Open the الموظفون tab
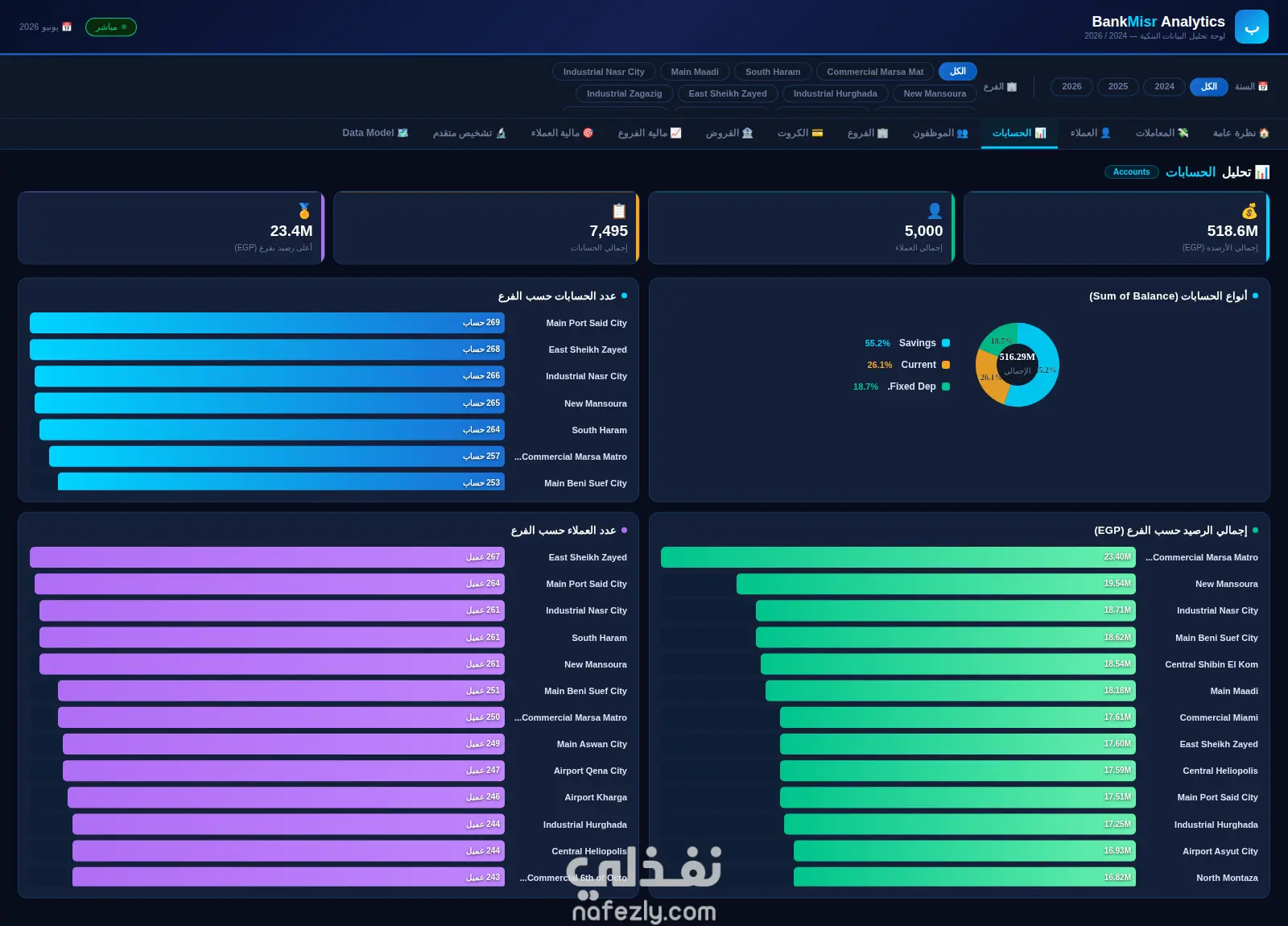The width and height of the screenshot is (1288, 926). point(940,133)
